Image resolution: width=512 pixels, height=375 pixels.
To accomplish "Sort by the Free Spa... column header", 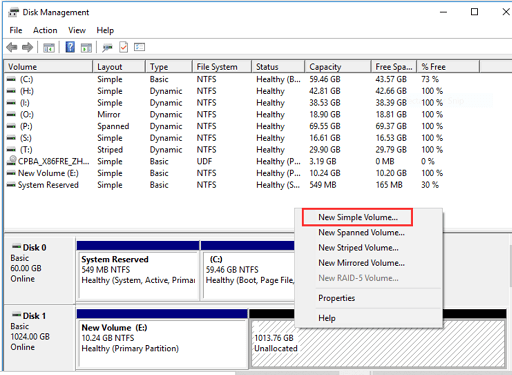I will pos(394,67).
